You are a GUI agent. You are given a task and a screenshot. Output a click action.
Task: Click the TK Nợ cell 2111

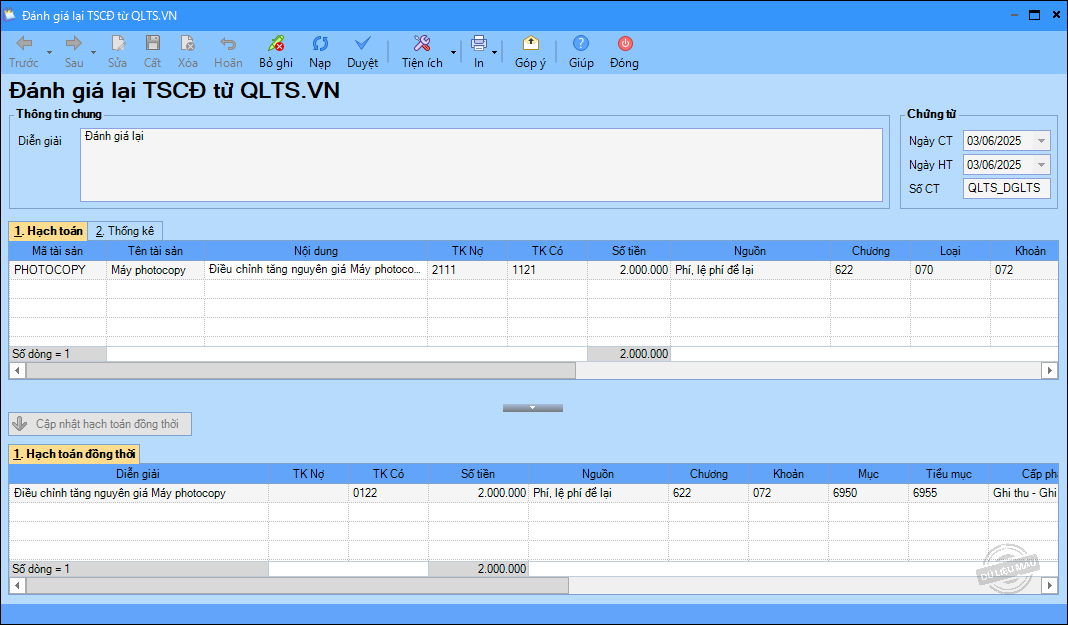tap(468, 270)
